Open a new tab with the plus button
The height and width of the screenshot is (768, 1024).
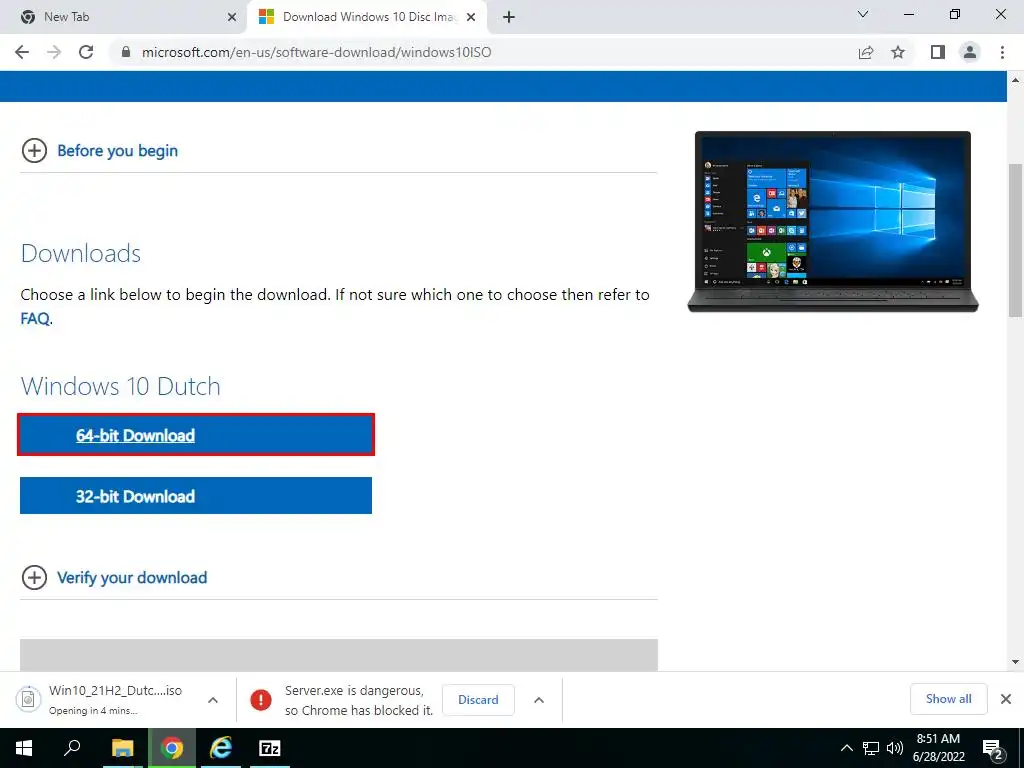pyautogui.click(x=509, y=18)
